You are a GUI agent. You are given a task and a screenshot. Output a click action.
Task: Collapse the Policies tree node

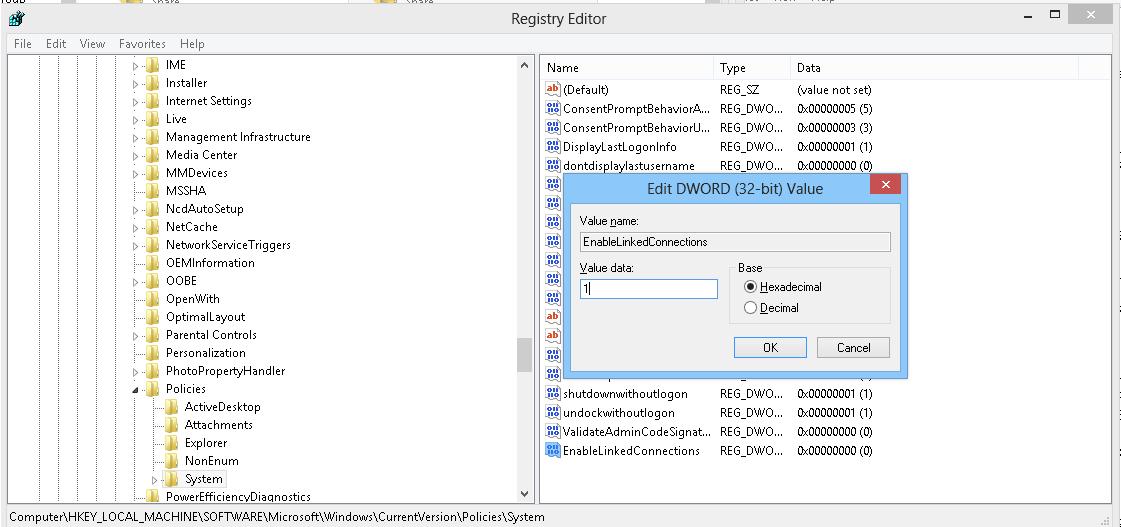[136, 389]
